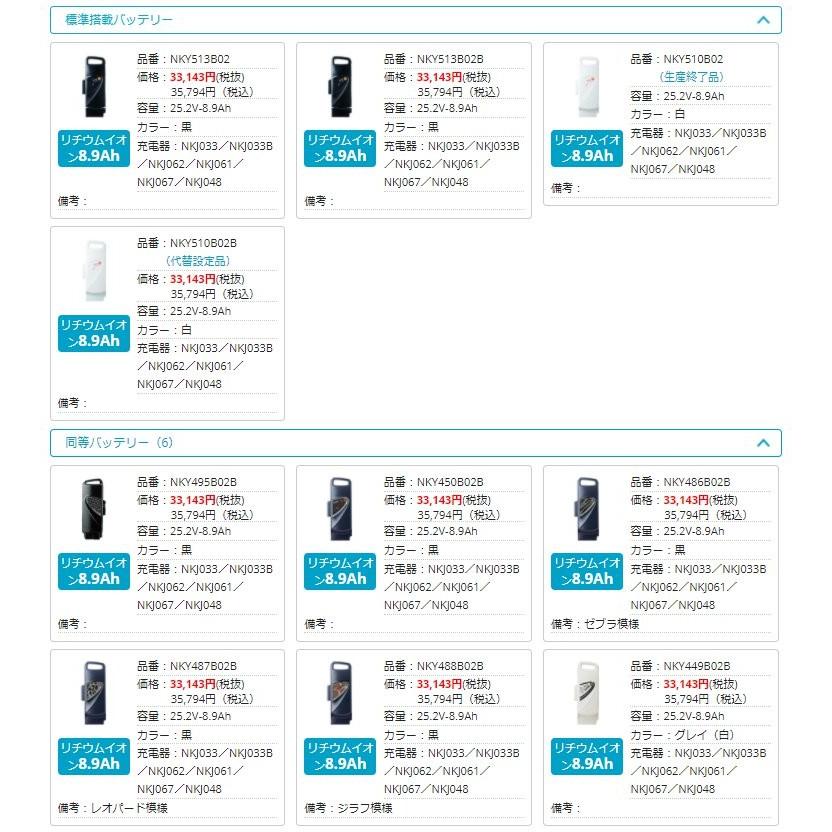Collapse the 同等バッテリー（6） section
Screen dimensions: 832x832
(x=763, y=442)
